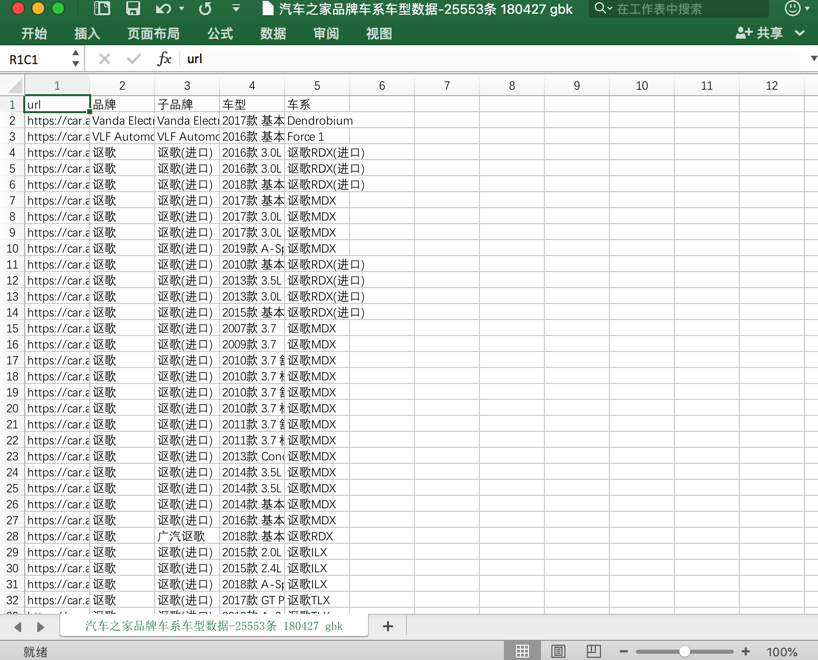Click the zoom out minus button
Viewport: 818px width, 660px height.
[x=623, y=651]
